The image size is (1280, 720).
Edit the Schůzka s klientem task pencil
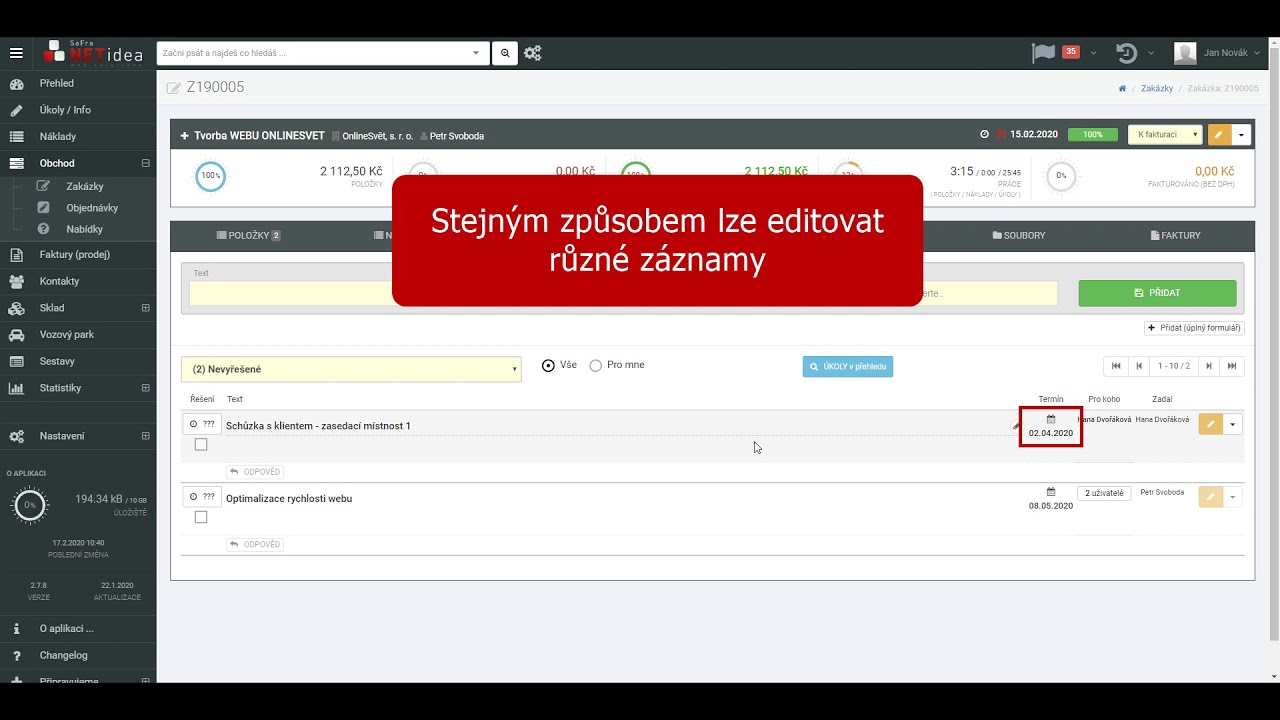click(1210, 424)
